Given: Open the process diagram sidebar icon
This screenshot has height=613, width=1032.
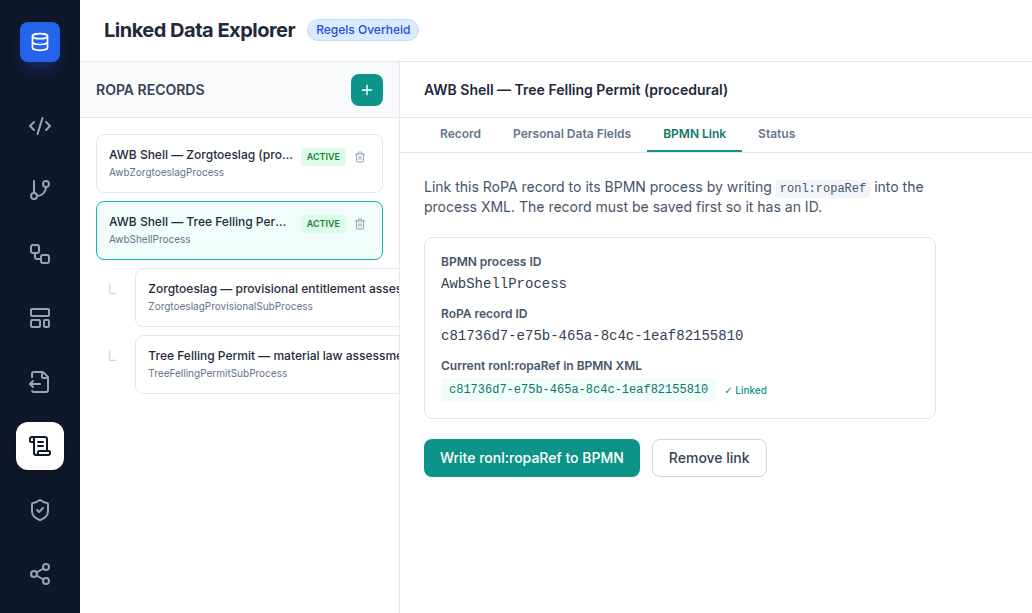Looking at the screenshot, I should 39,253.
